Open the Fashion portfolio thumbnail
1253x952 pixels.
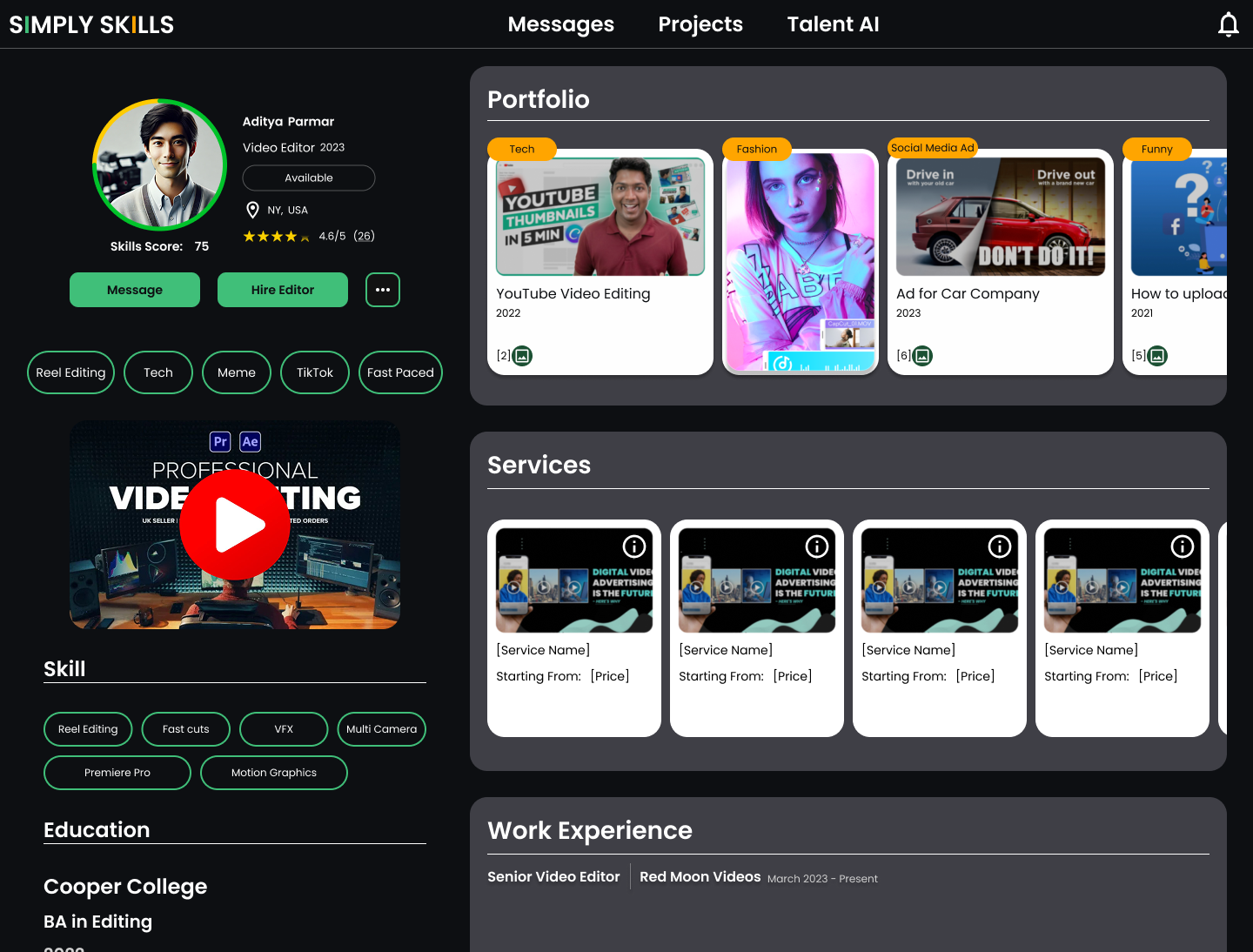pos(801,261)
